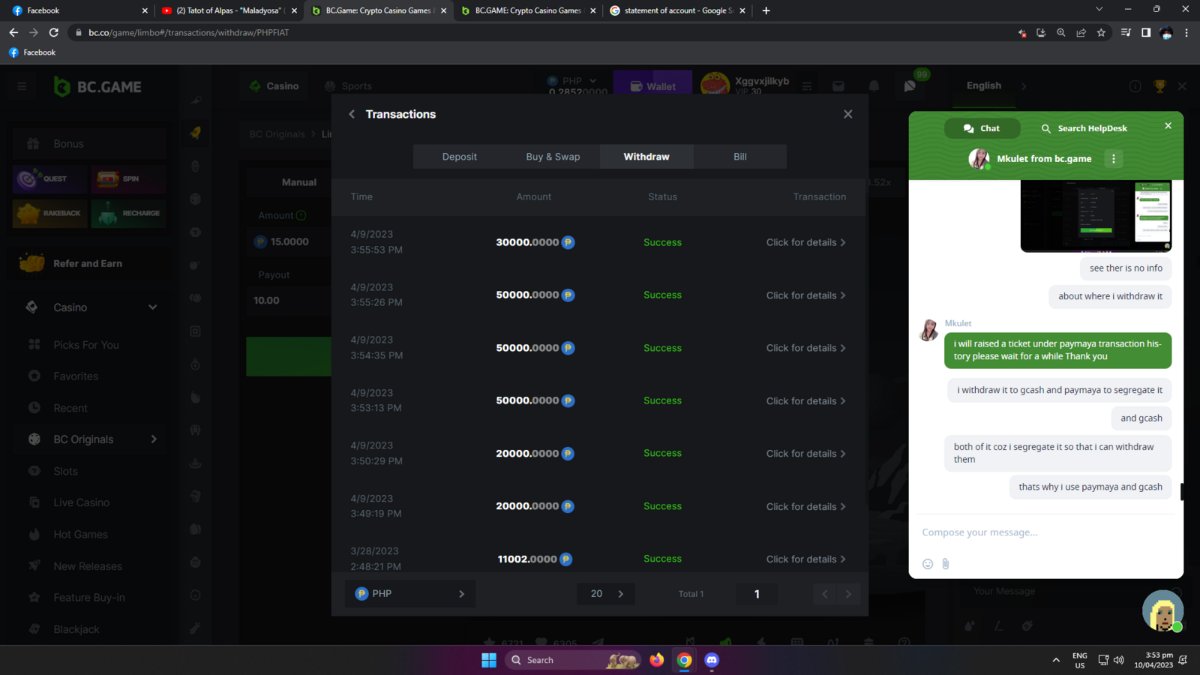Expand the English language dropdown
Image resolution: width=1200 pixels, height=675 pixels.
pos(990,86)
